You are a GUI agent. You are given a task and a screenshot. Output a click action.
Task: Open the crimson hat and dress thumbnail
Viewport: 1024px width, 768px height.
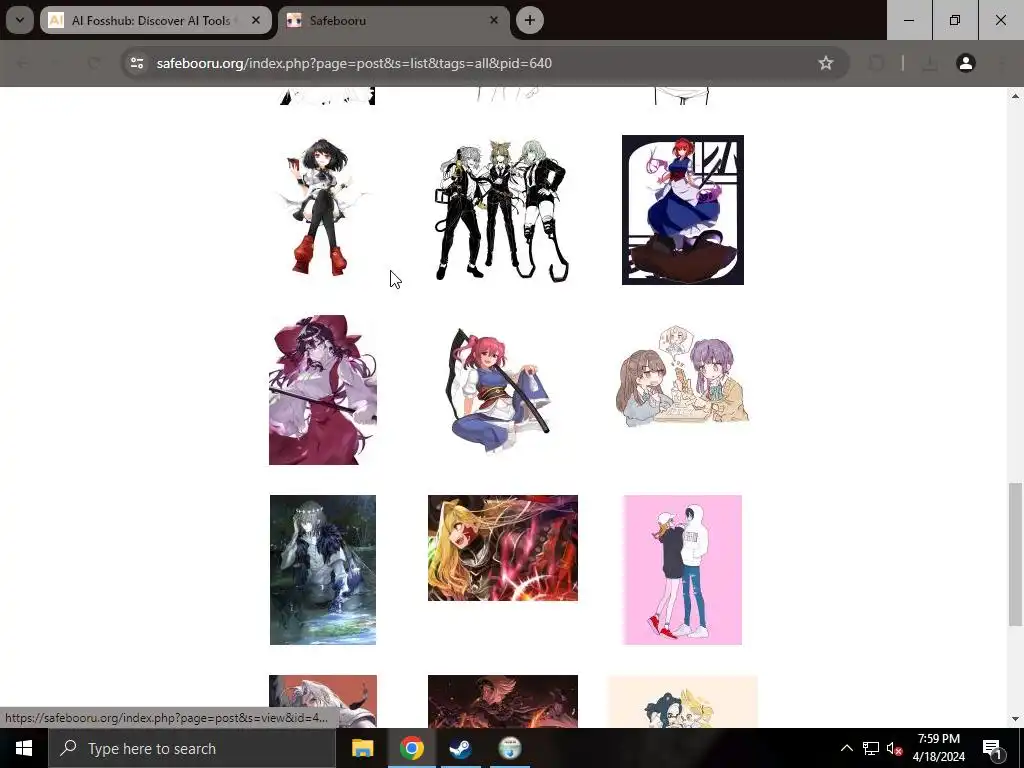323,390
